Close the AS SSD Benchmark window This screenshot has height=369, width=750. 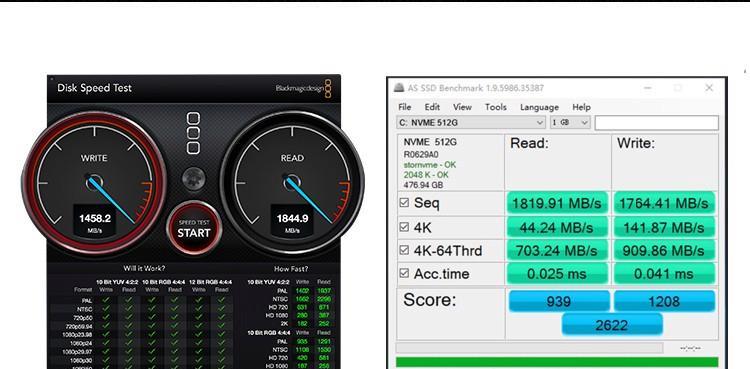pos(709,88)
